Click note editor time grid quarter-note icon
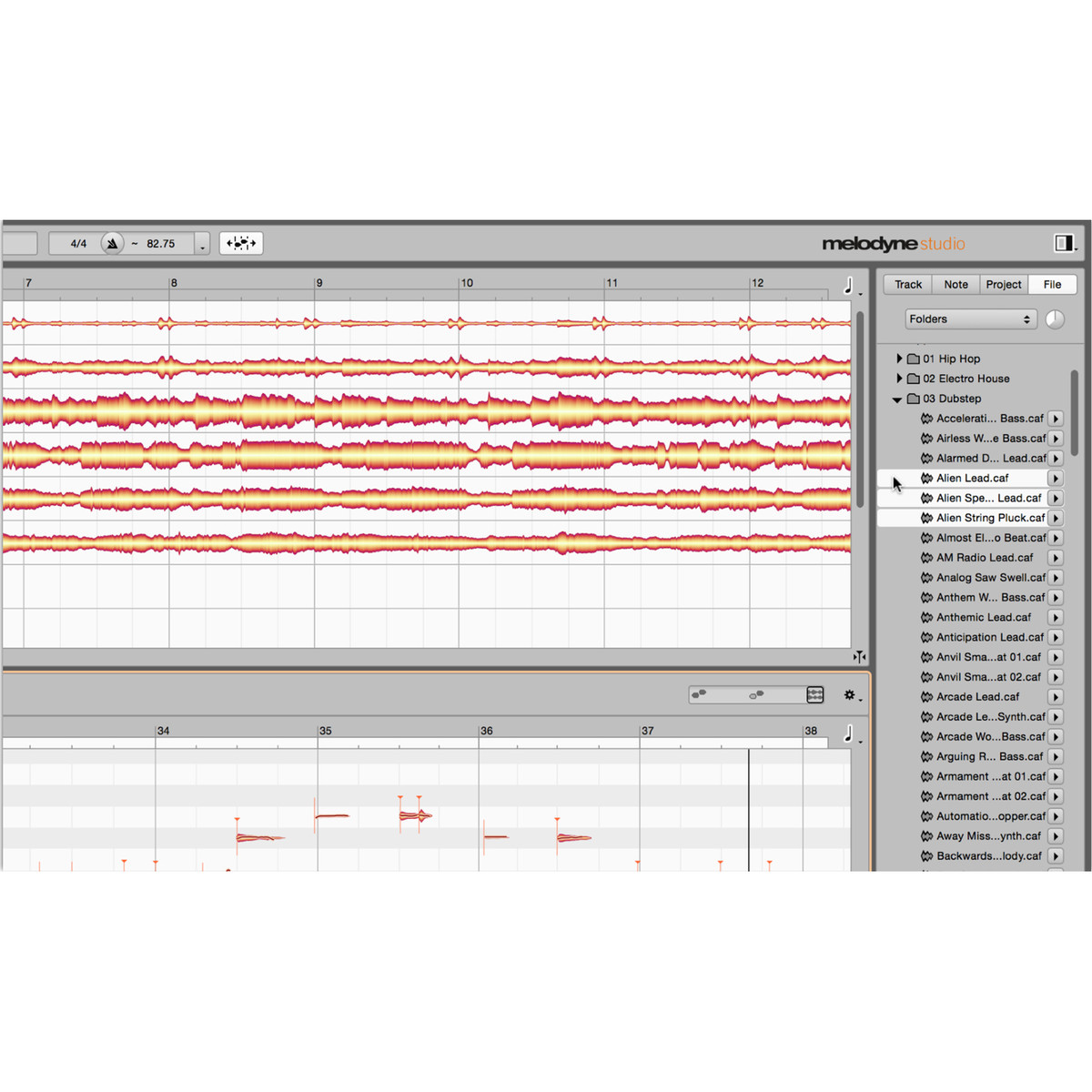The width and height of the screenshot is (1092, 1092). [x=850, y=733]
